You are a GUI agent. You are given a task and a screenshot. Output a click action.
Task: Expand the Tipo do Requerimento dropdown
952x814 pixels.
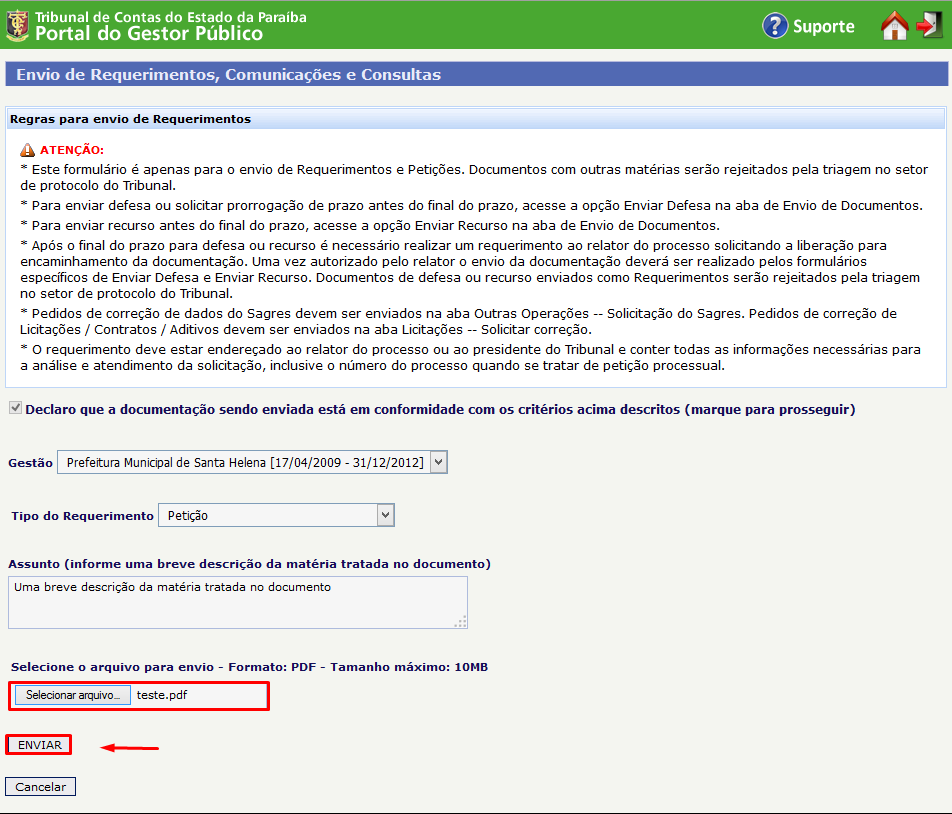tap(276, 515)
